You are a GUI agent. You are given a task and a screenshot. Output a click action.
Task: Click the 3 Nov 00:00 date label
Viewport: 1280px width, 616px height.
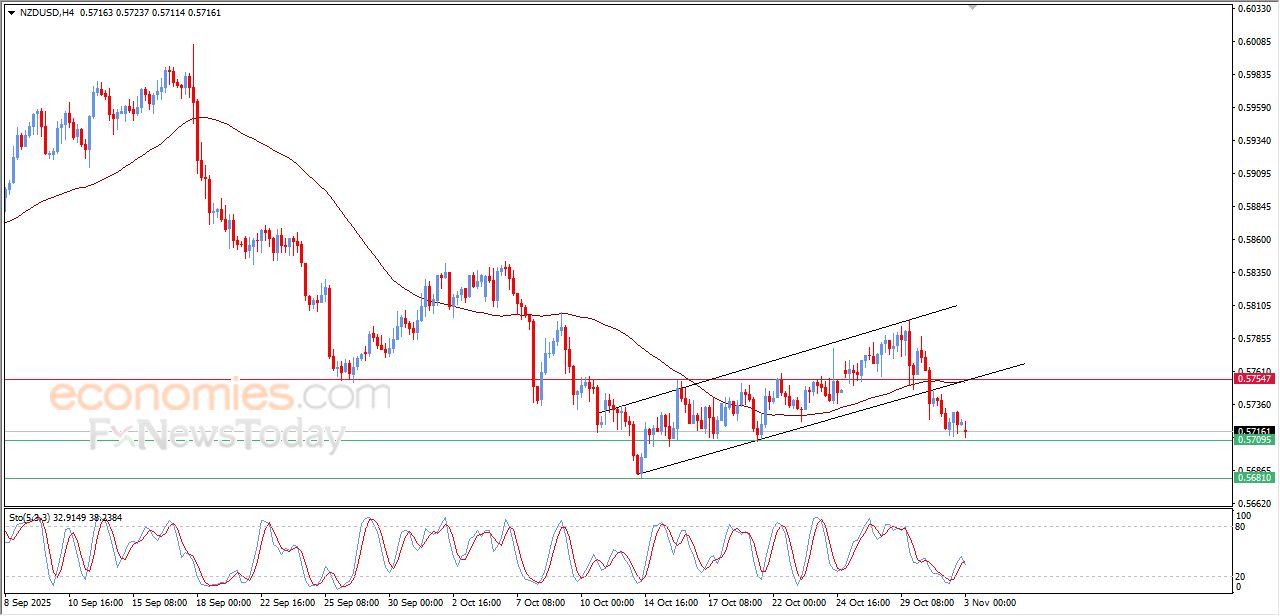[988, 604]
